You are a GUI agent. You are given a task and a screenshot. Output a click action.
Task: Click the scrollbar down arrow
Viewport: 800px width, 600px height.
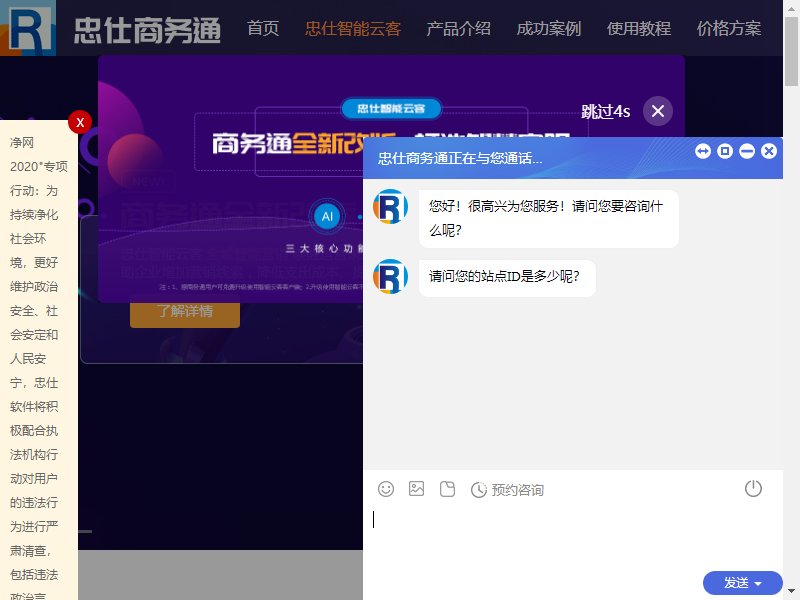click(x=791, y=592)
